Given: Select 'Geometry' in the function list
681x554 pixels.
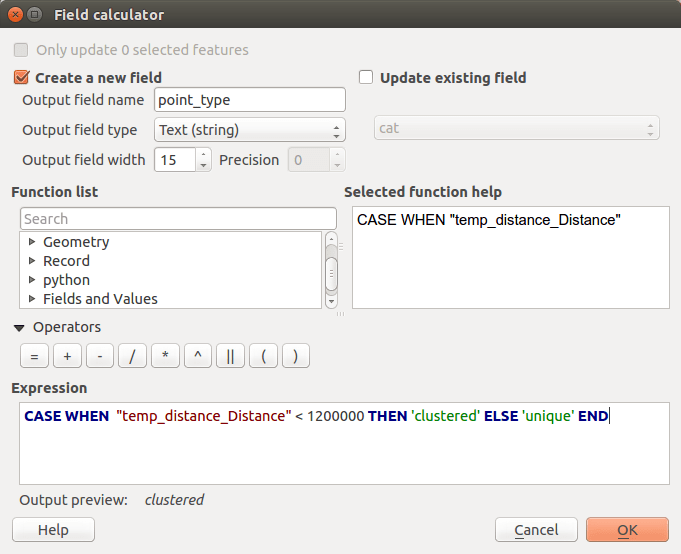Looking at the screenshot, I should tap(76, 242).
